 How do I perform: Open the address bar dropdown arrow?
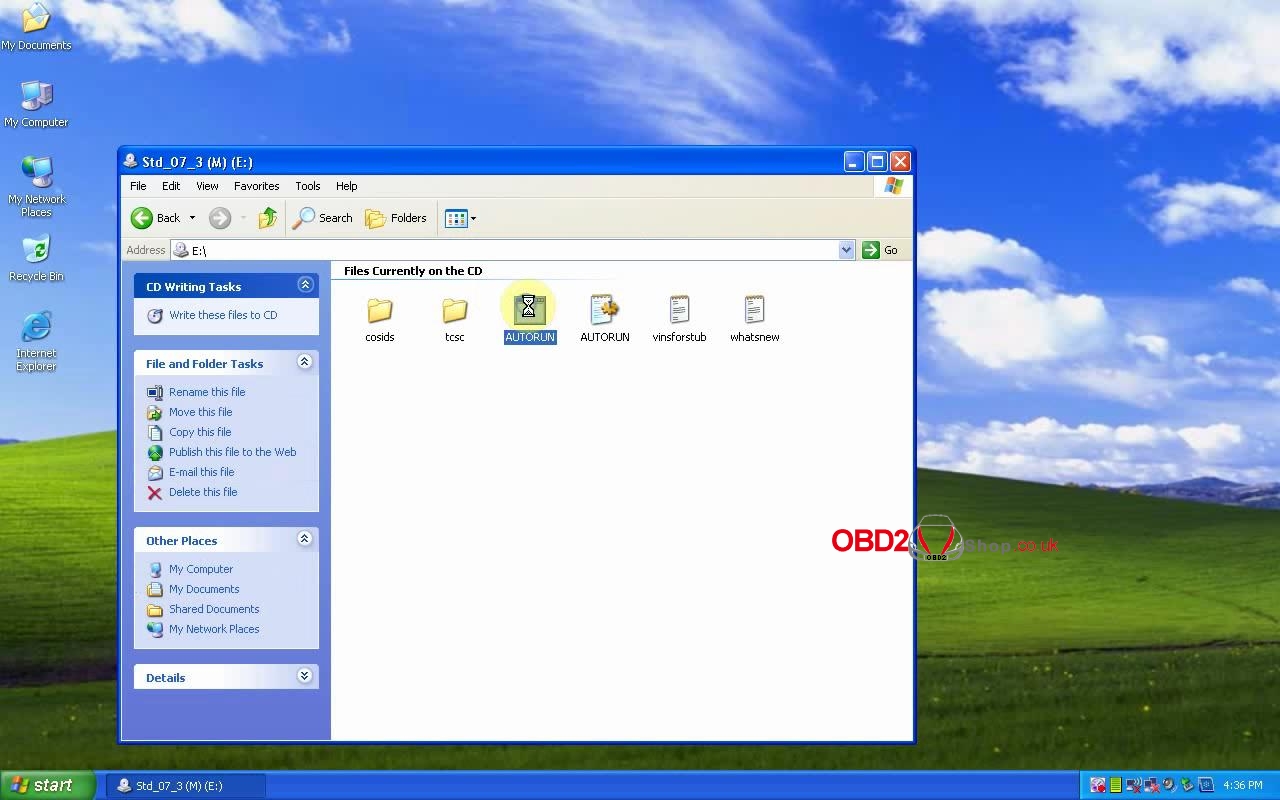(847, 250)
